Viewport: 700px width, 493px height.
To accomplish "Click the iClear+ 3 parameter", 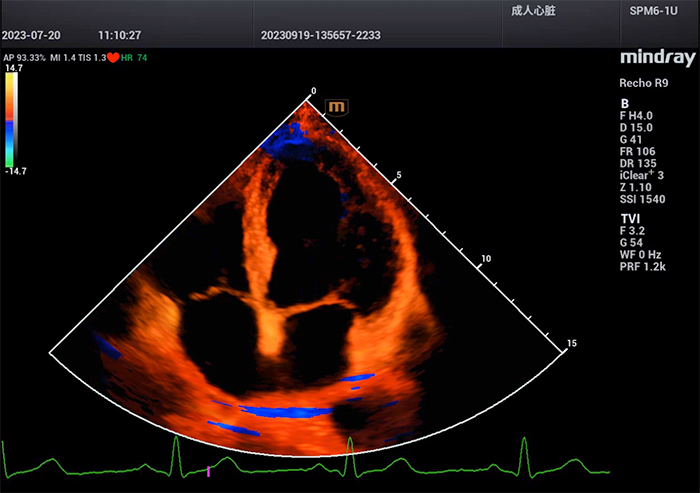I will click(x=649, y=175).
